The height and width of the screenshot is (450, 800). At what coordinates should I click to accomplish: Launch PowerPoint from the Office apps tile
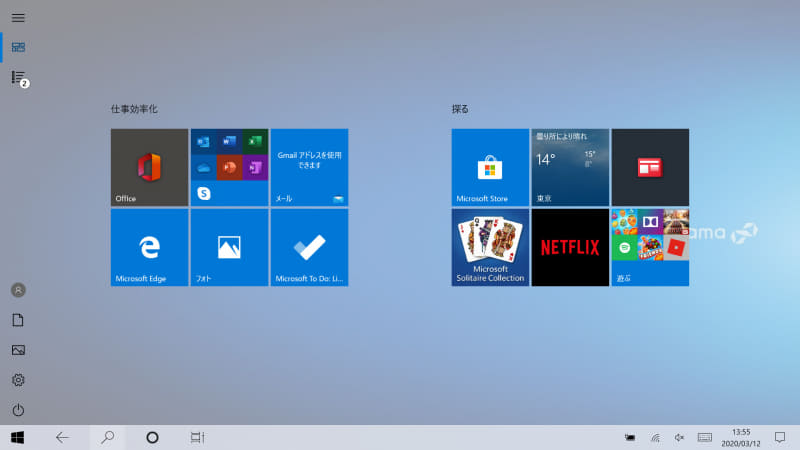(230, 168)
